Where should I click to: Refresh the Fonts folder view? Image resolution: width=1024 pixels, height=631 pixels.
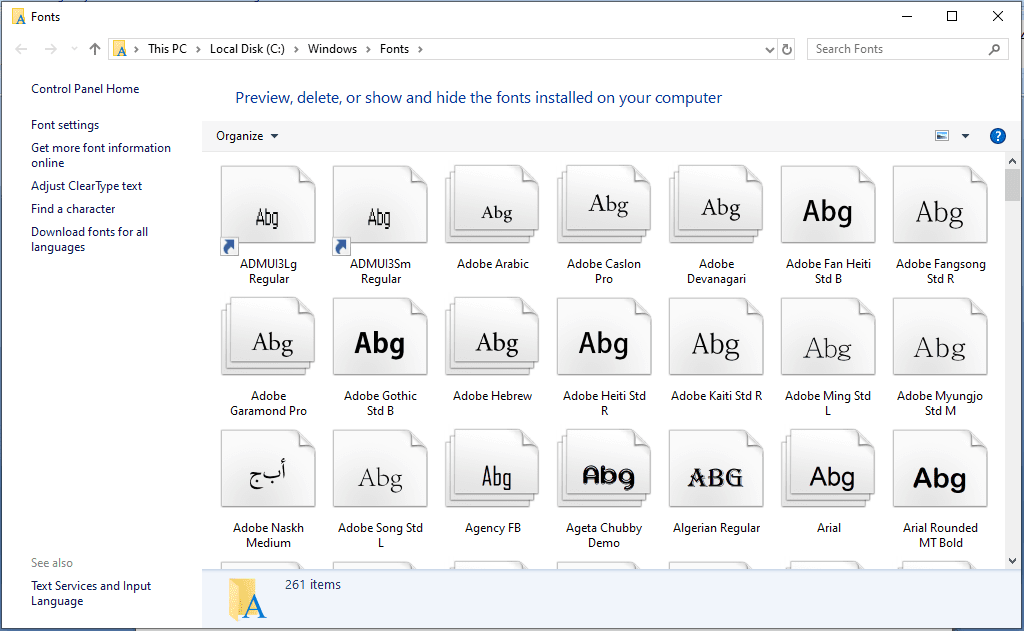[786, 48]
